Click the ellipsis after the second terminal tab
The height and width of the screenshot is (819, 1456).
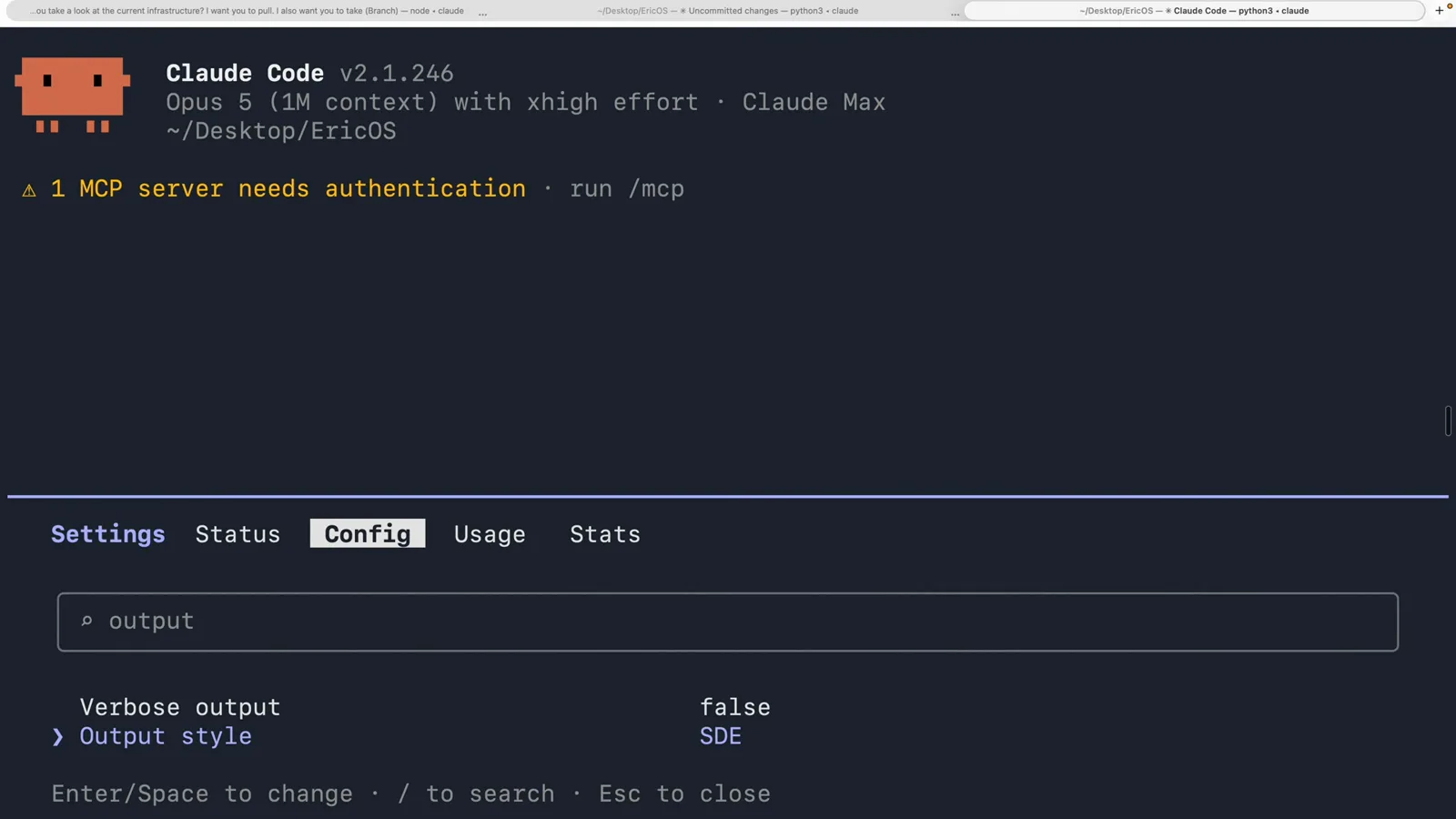[x=955, y=13]
